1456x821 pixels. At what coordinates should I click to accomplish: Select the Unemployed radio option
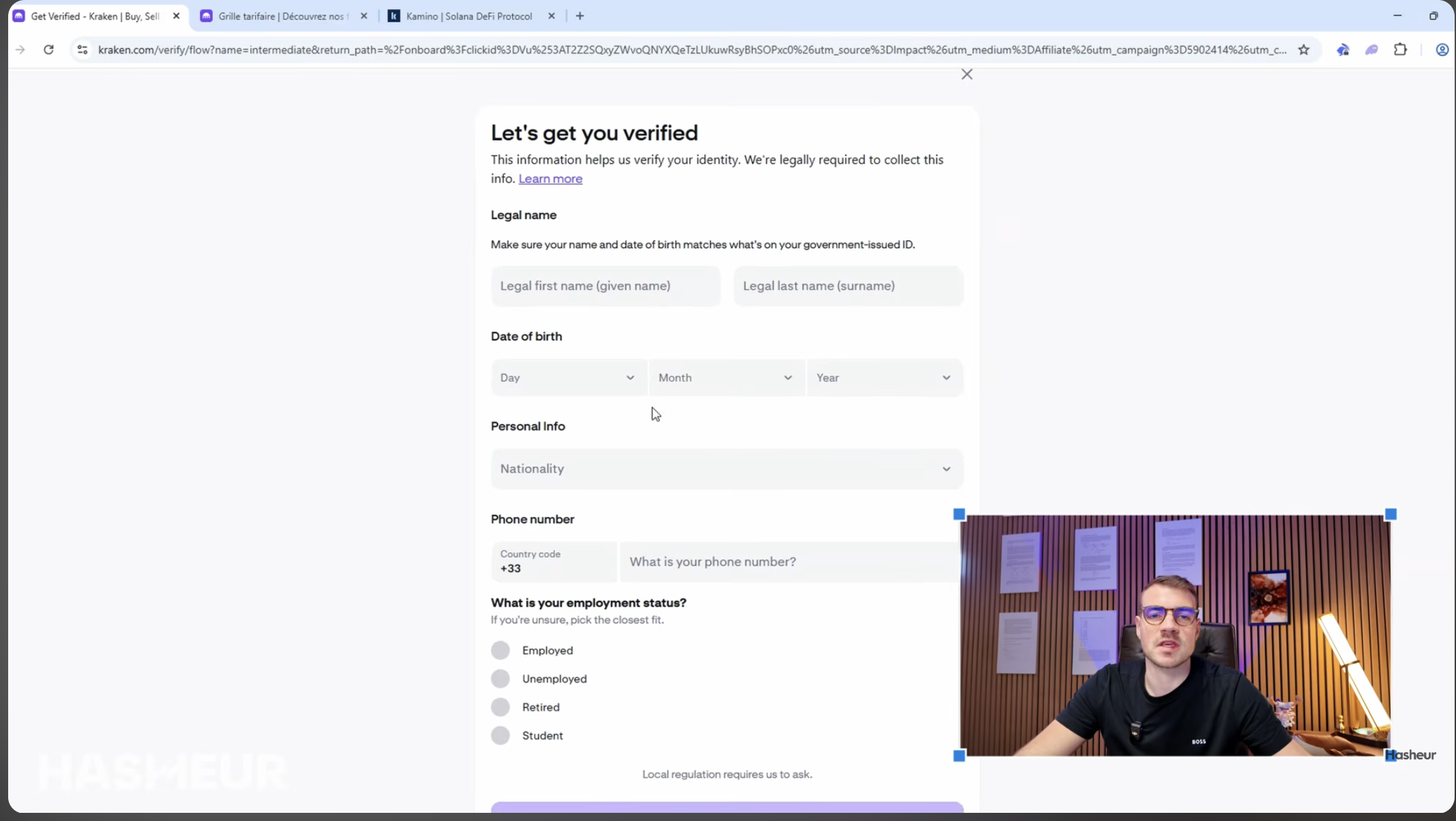click(501, 679)
